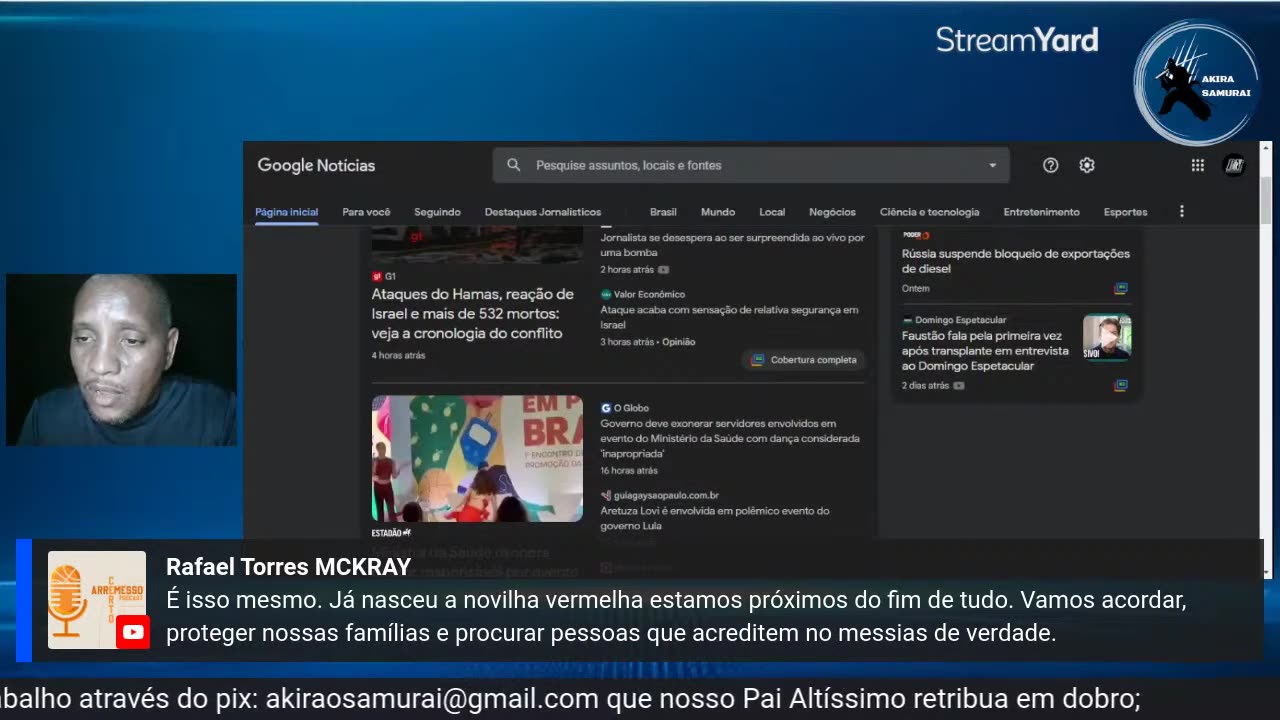Open the more sections three-dot menu

pyautogui.click(x=1181, y=212)
